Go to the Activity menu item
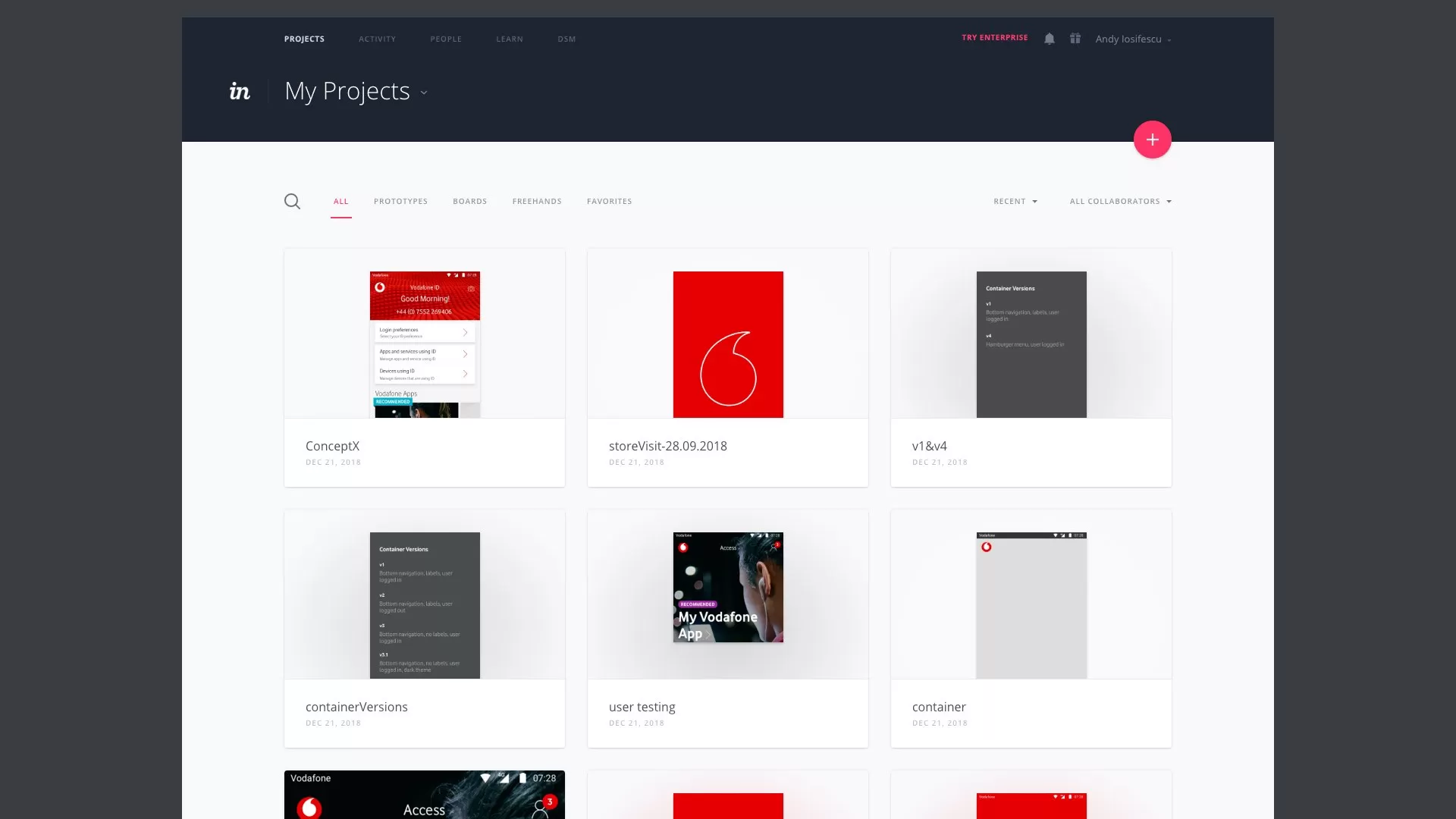This screenshot has height=819, width=1456. [x=377, y=39]
